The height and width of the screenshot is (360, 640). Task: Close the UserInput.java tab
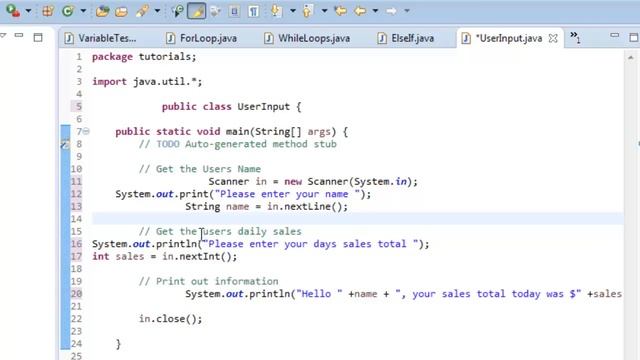coord(553,38)
